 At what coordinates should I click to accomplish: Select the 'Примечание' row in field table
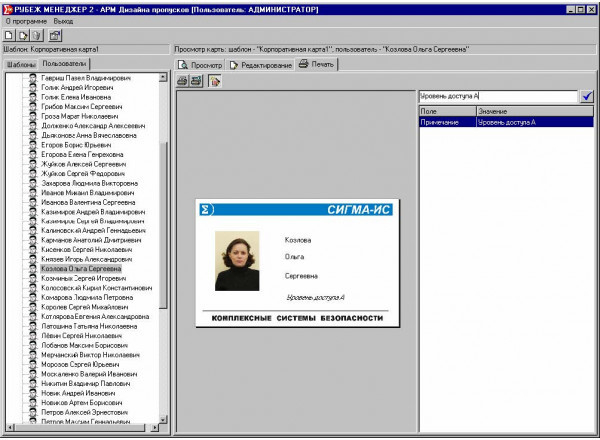[440, 122]
